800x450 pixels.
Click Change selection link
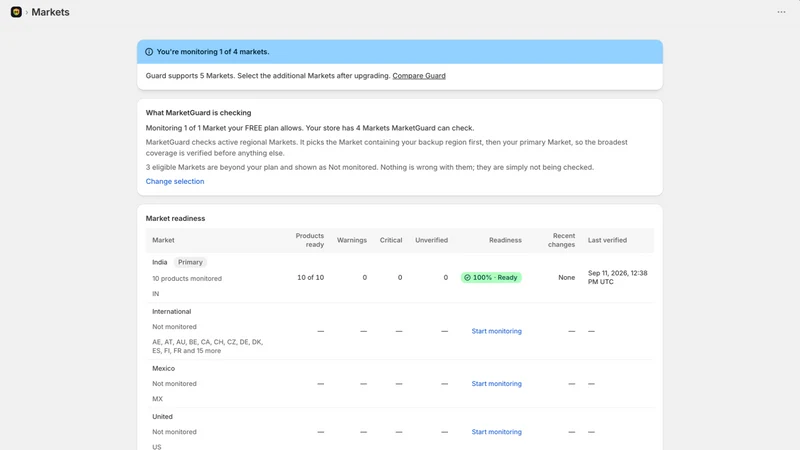tap(175, 181)
